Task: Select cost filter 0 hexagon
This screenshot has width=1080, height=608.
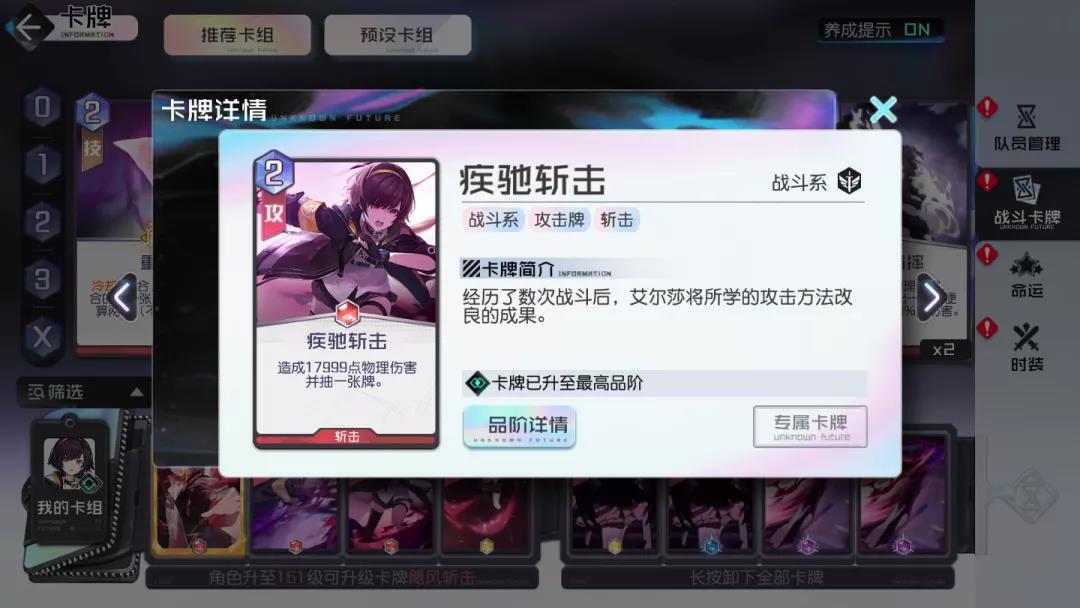Action: (x=42, y=107)
